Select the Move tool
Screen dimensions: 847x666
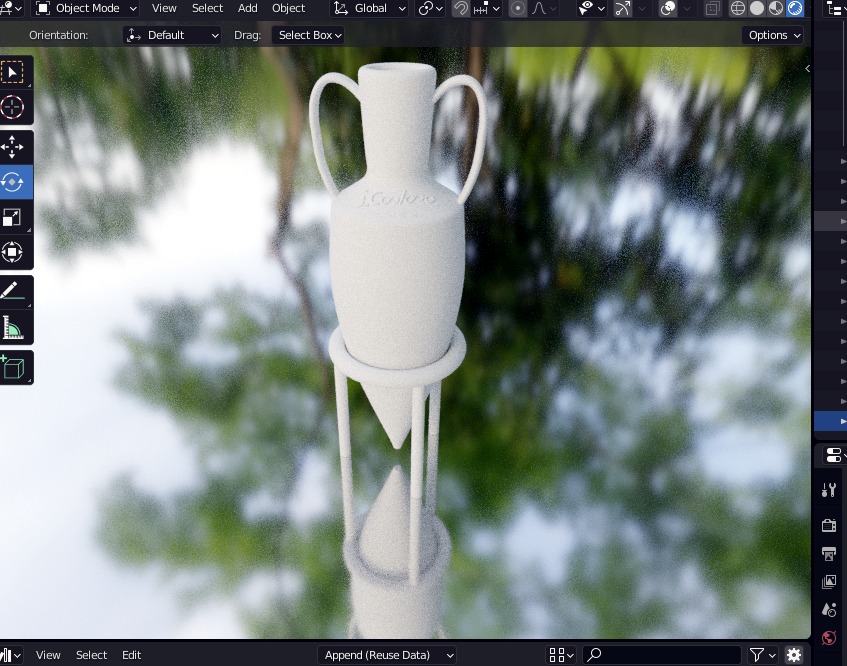click(14, 147)
